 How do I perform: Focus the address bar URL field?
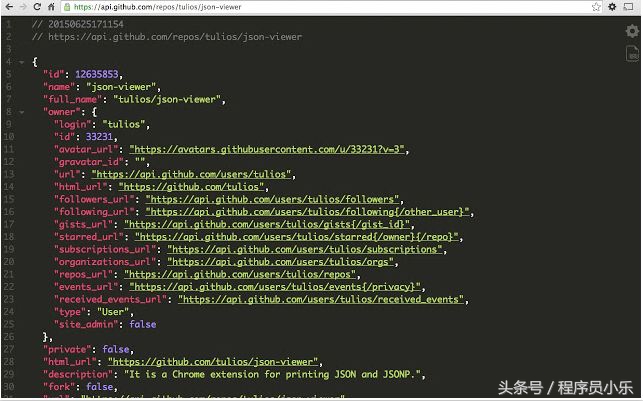[300, 7]
